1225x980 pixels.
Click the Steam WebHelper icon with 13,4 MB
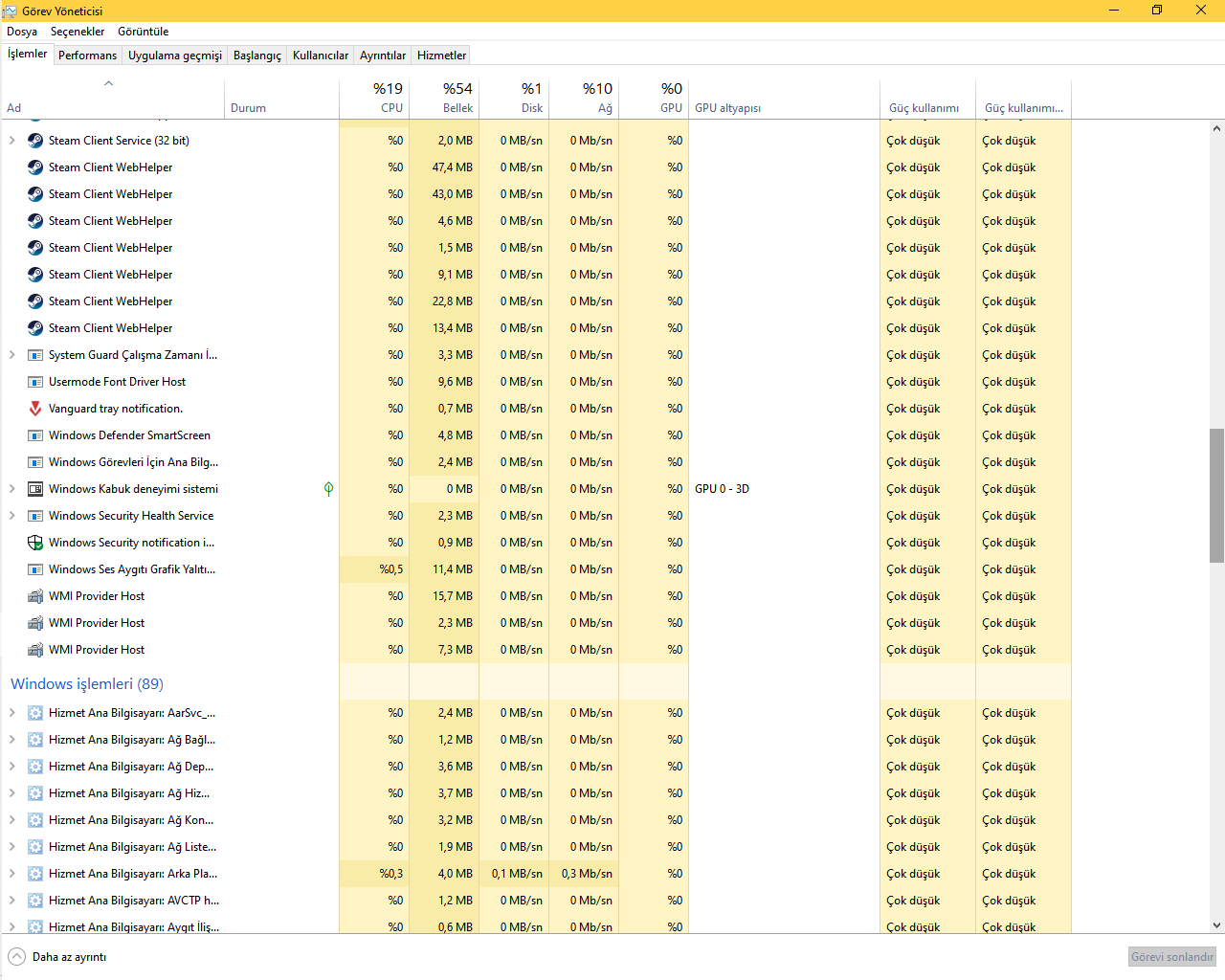35,328
